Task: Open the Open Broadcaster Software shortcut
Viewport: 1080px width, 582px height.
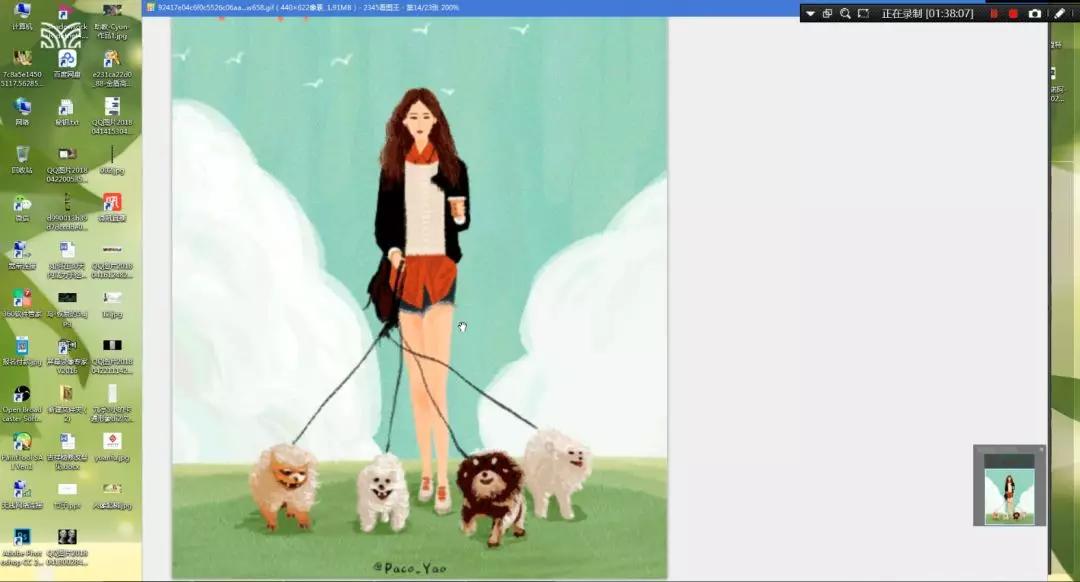Action: (x=22, y=404)
